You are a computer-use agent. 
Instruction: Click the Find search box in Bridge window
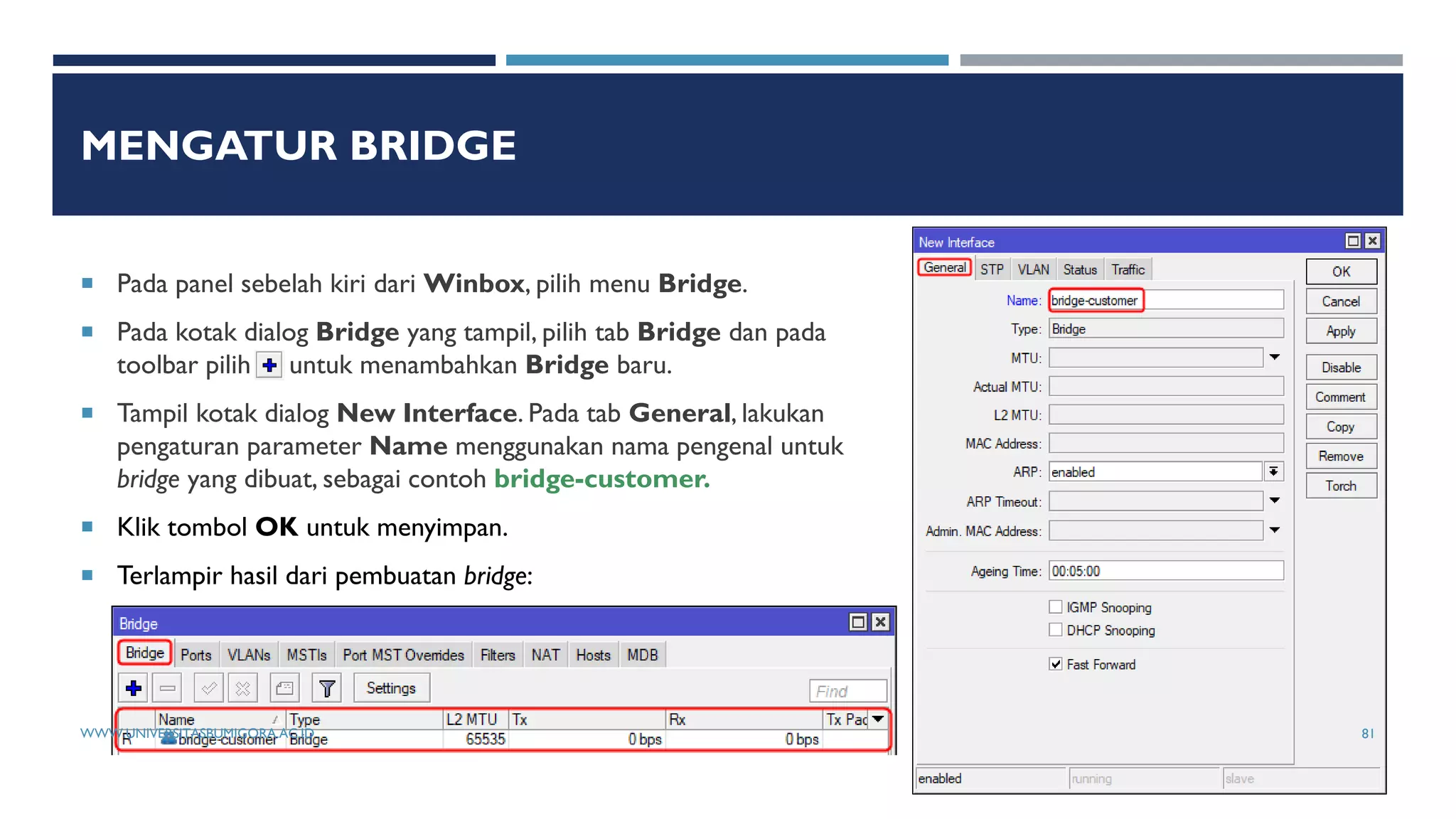point(848,691)
